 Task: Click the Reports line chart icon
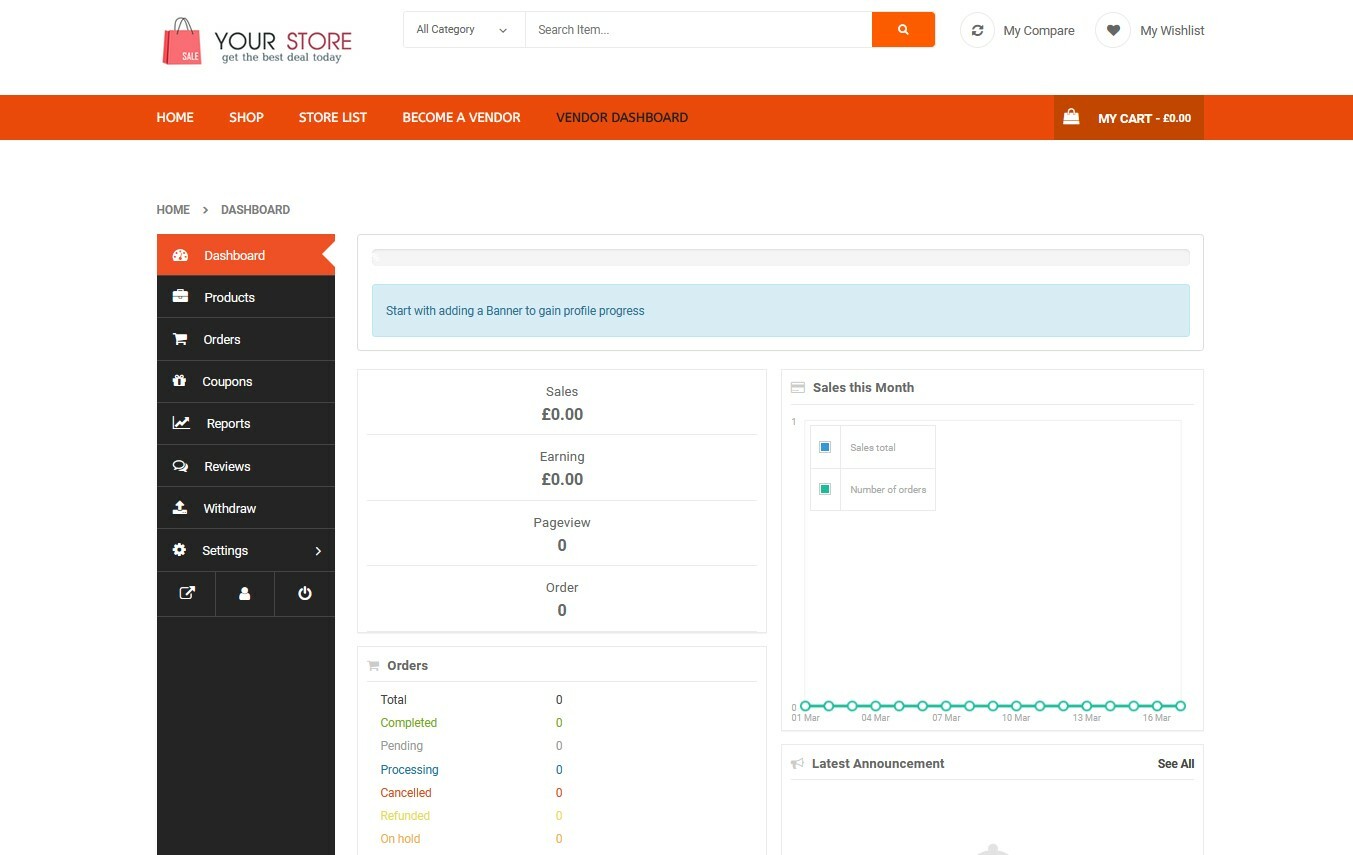point(181,423)
